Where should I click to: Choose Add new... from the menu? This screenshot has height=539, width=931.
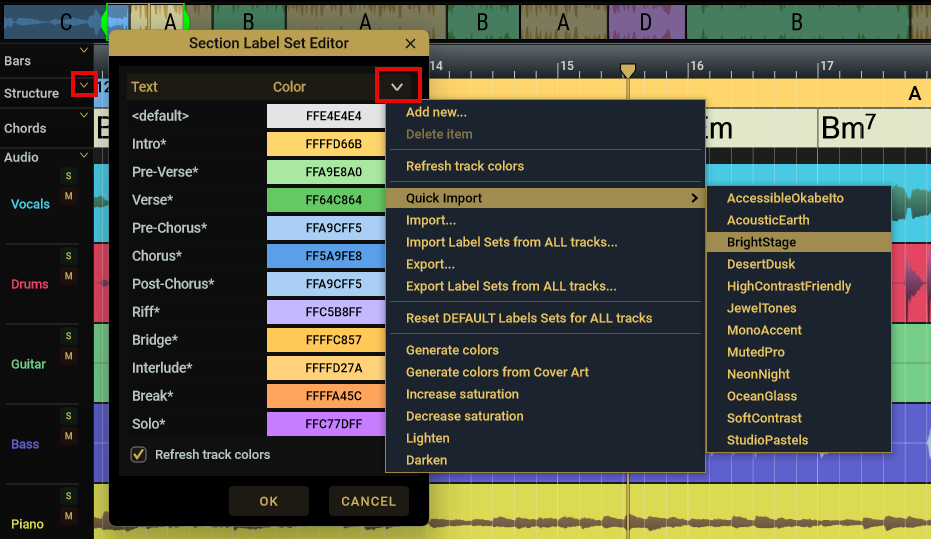click(x=436, y=112)
